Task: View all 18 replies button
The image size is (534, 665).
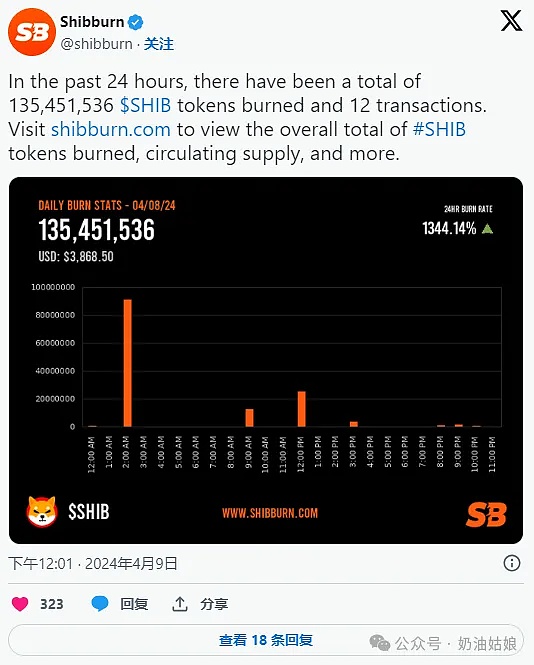Action: (x=266, y=640)
